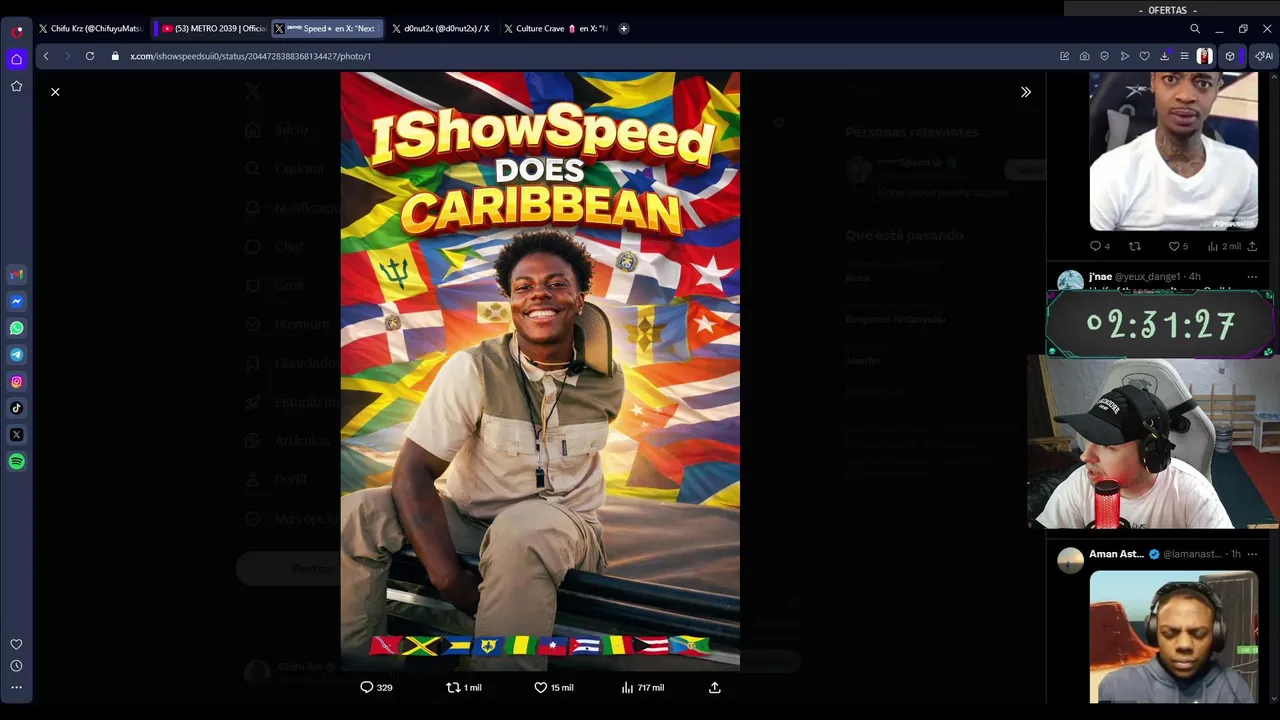Open sidebar three-dots setup menu
Screen dimensions: 1280x720
pos(16,688)
